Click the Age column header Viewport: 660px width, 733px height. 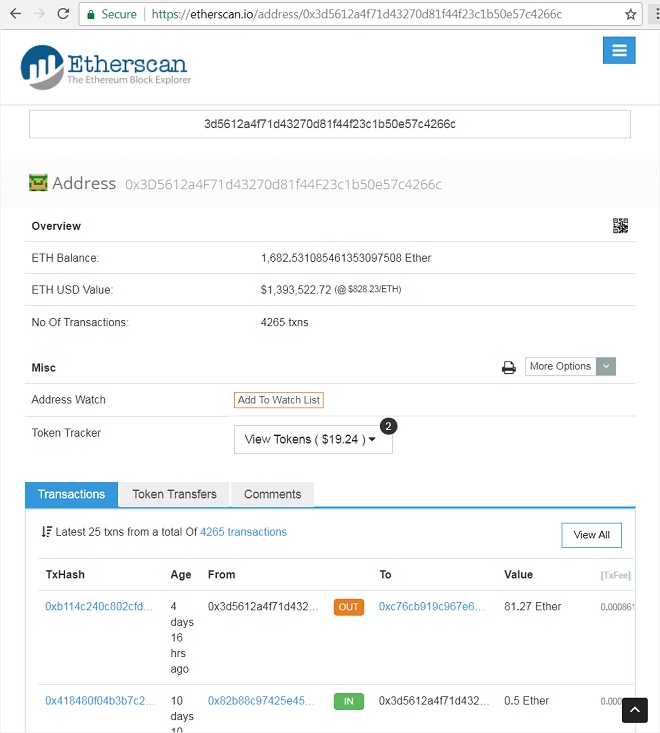coord(181,575)
